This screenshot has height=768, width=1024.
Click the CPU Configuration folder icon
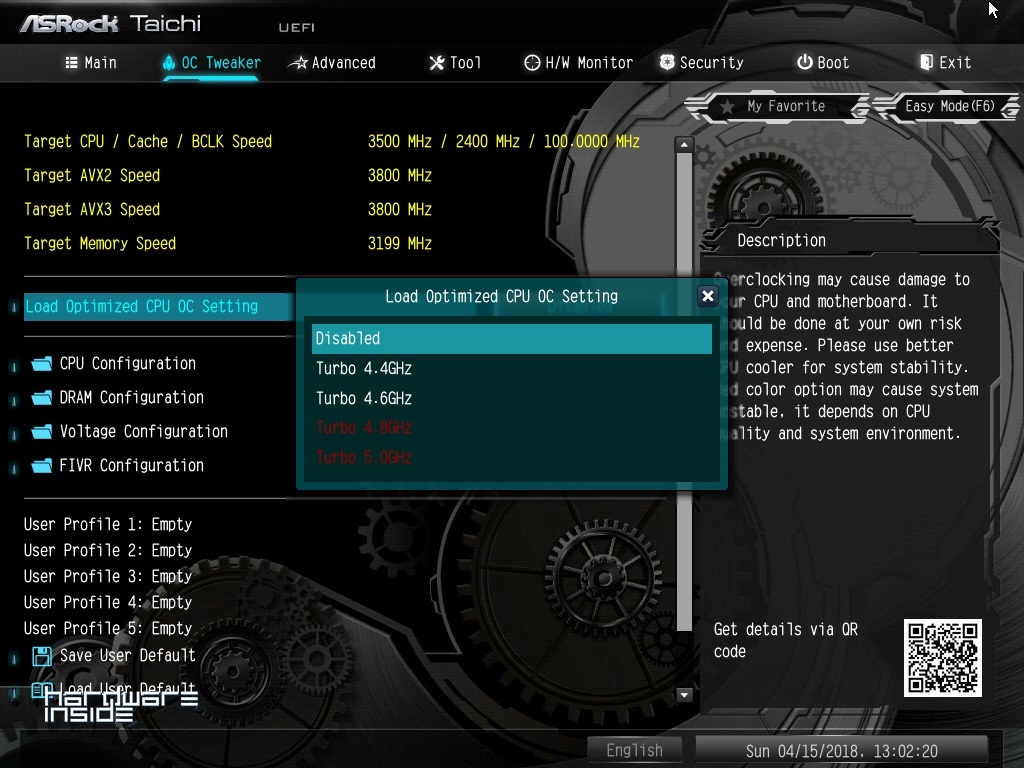click(42, 364)
